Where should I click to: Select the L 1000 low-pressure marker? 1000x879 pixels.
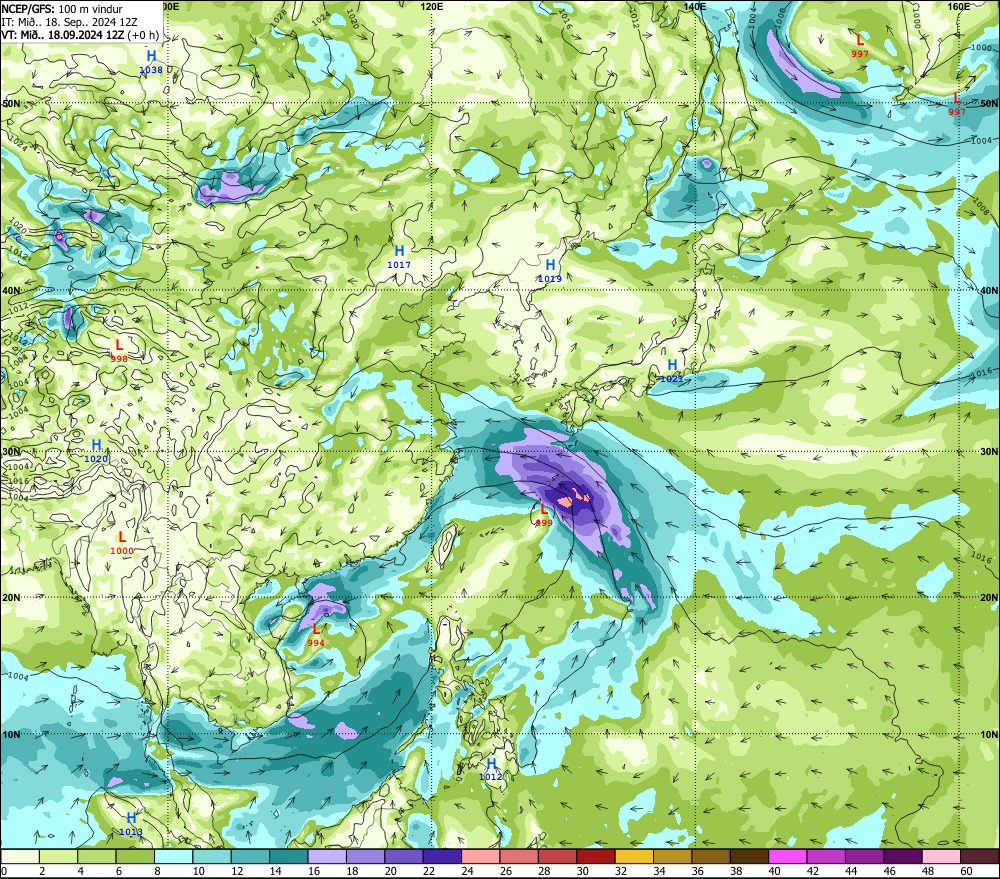pyautogui.click(x=122, y=543)
